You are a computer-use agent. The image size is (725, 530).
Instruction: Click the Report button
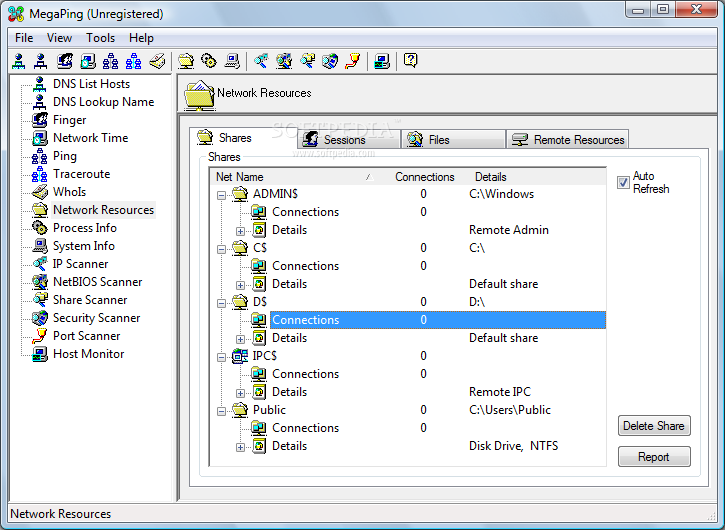click(654, 456)
